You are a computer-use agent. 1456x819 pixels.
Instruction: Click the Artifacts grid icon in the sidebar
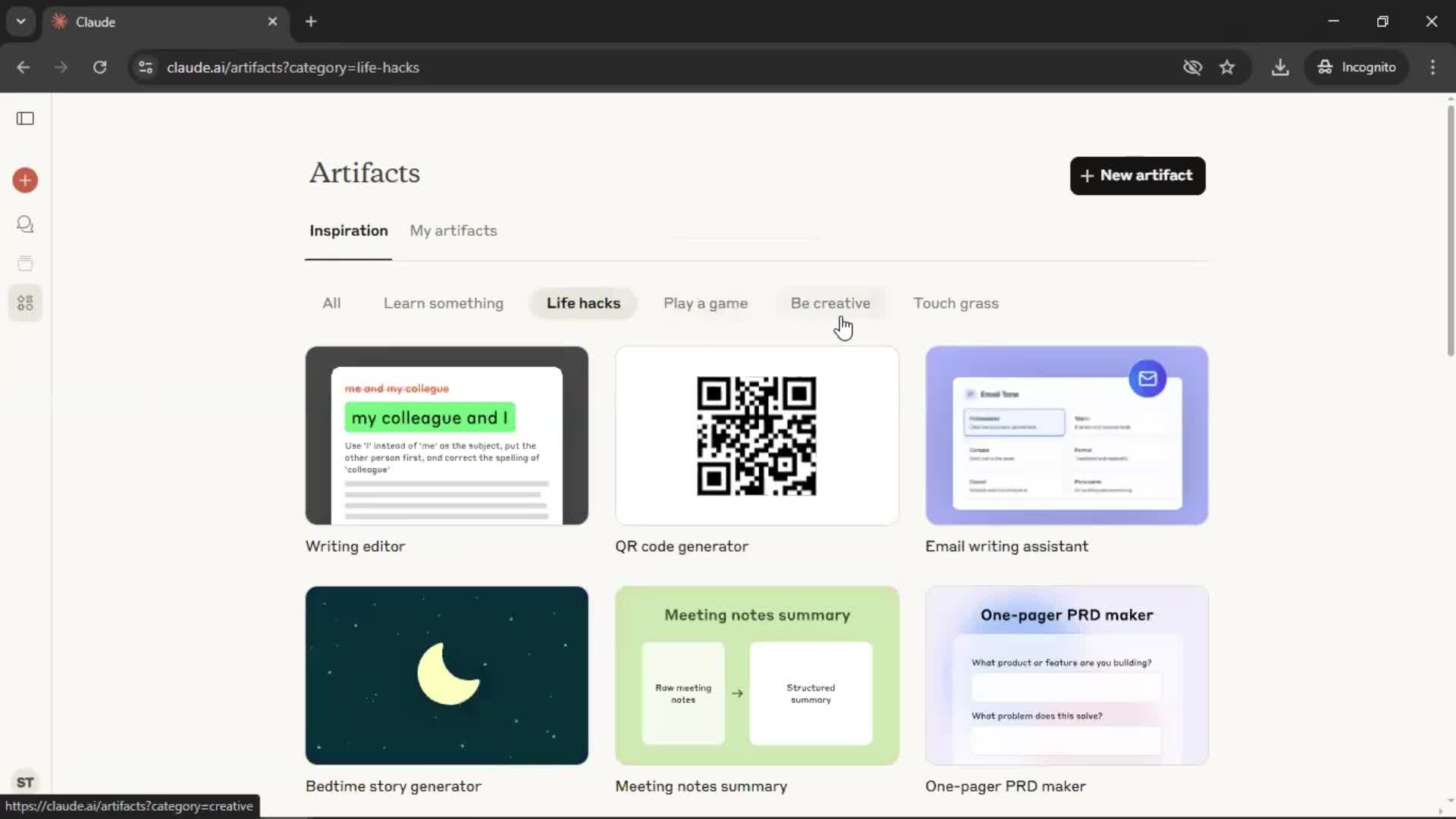pos(25,303)
